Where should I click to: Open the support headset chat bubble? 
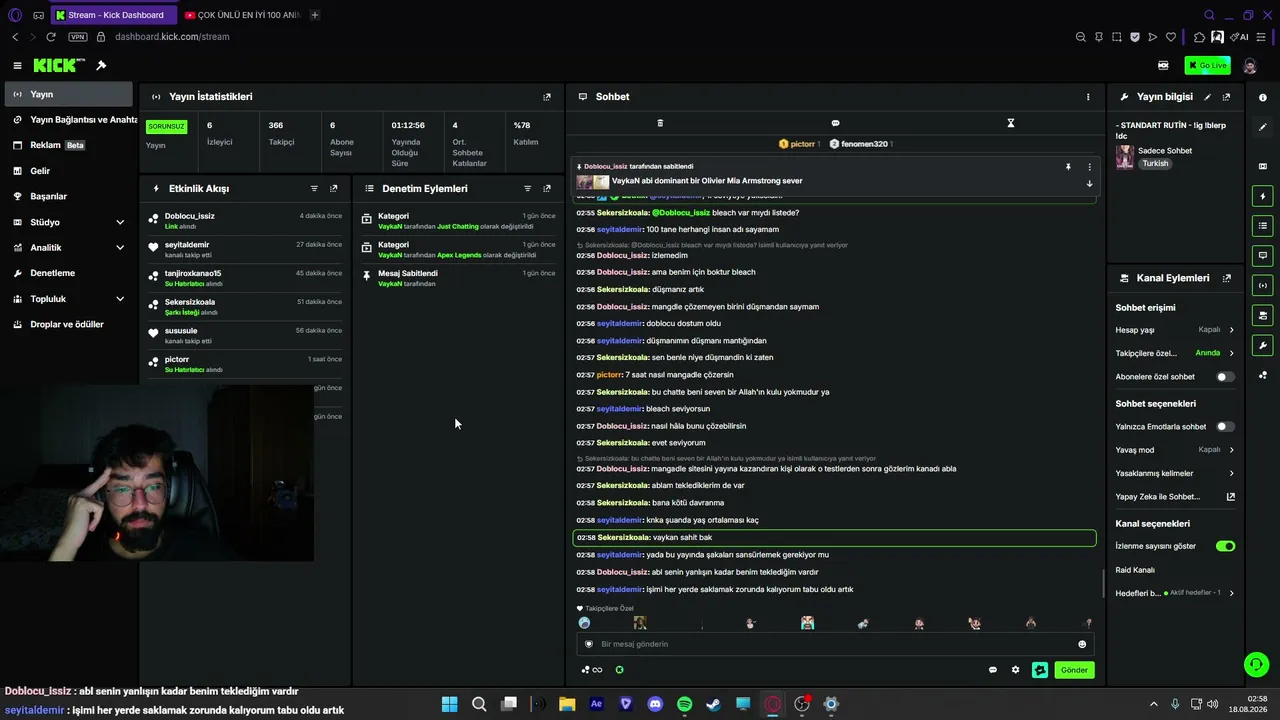point(1256,664)
